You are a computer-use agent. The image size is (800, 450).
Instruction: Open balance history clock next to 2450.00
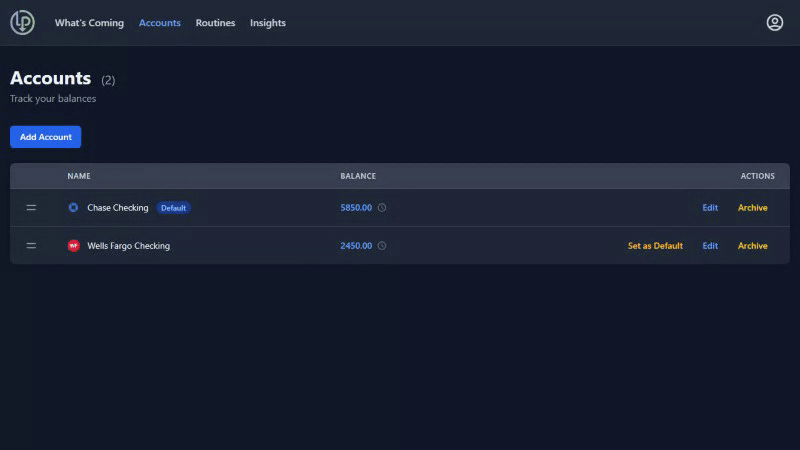coord(382,246)
